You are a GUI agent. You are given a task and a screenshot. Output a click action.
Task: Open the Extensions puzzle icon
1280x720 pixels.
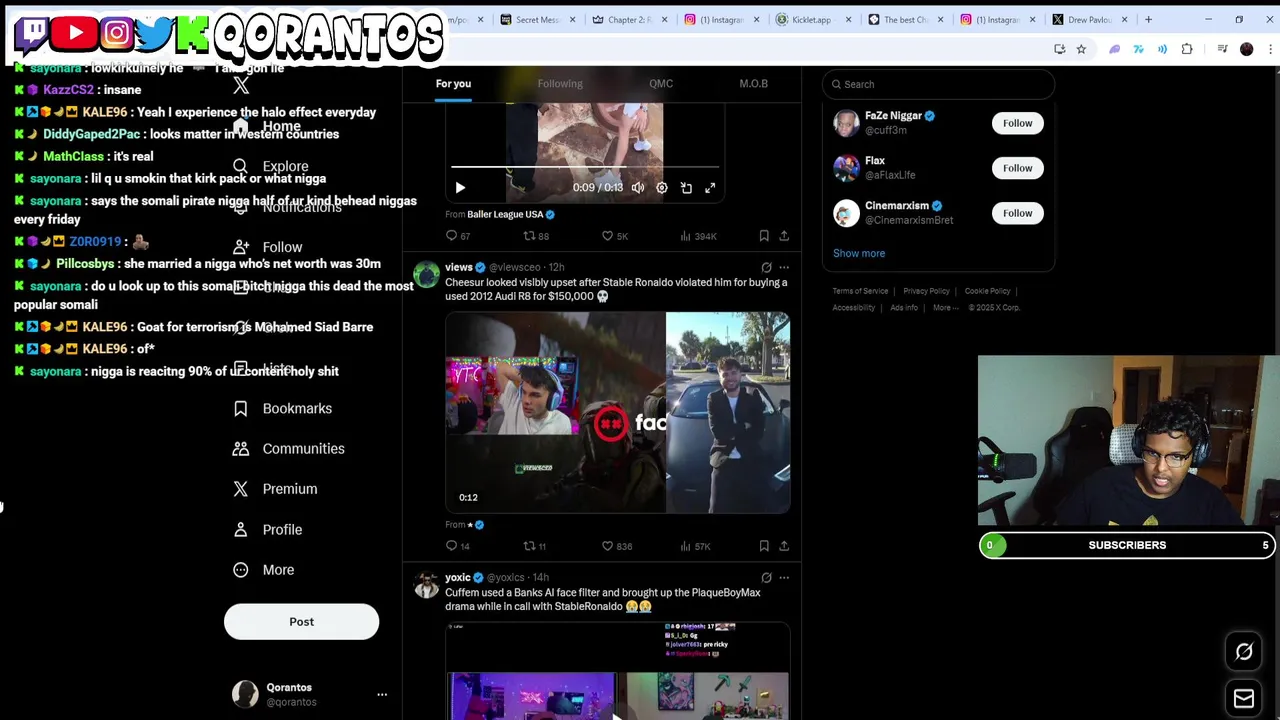click(x=1187, y=49)
